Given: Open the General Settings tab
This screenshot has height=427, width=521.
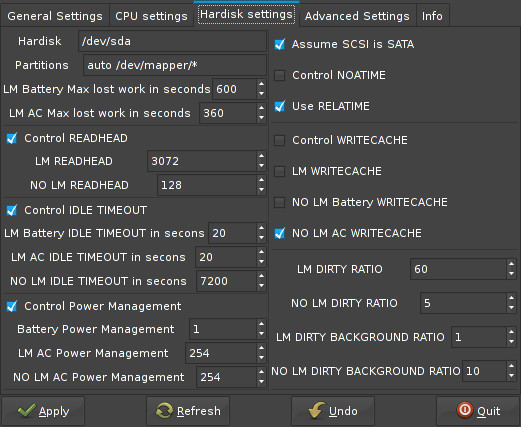Looking at the screenshot, I should [x=55, y=16].
